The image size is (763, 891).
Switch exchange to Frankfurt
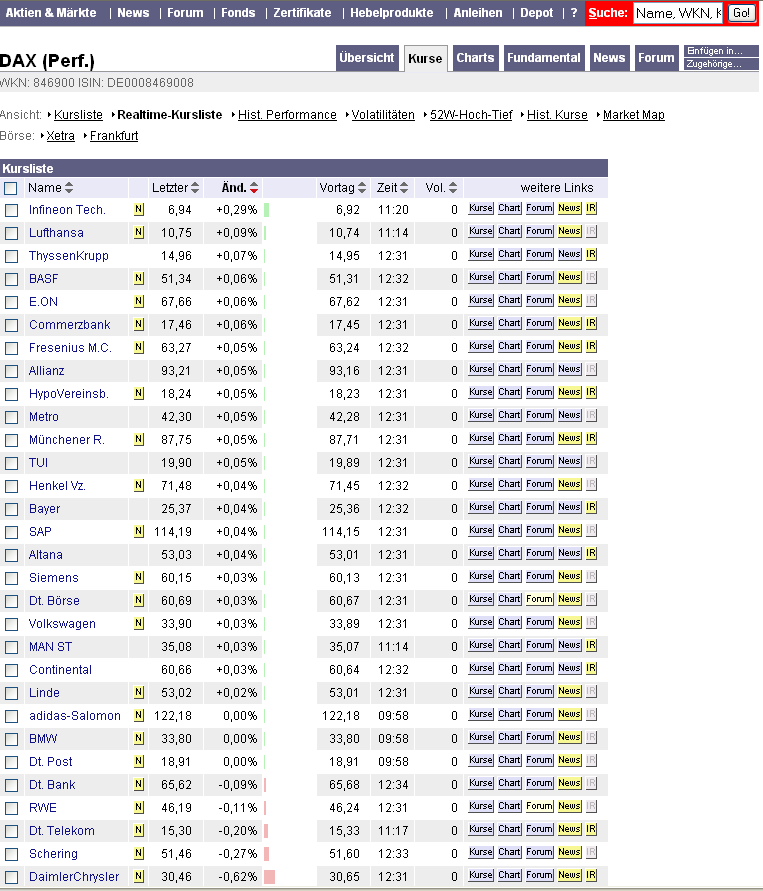114,136
